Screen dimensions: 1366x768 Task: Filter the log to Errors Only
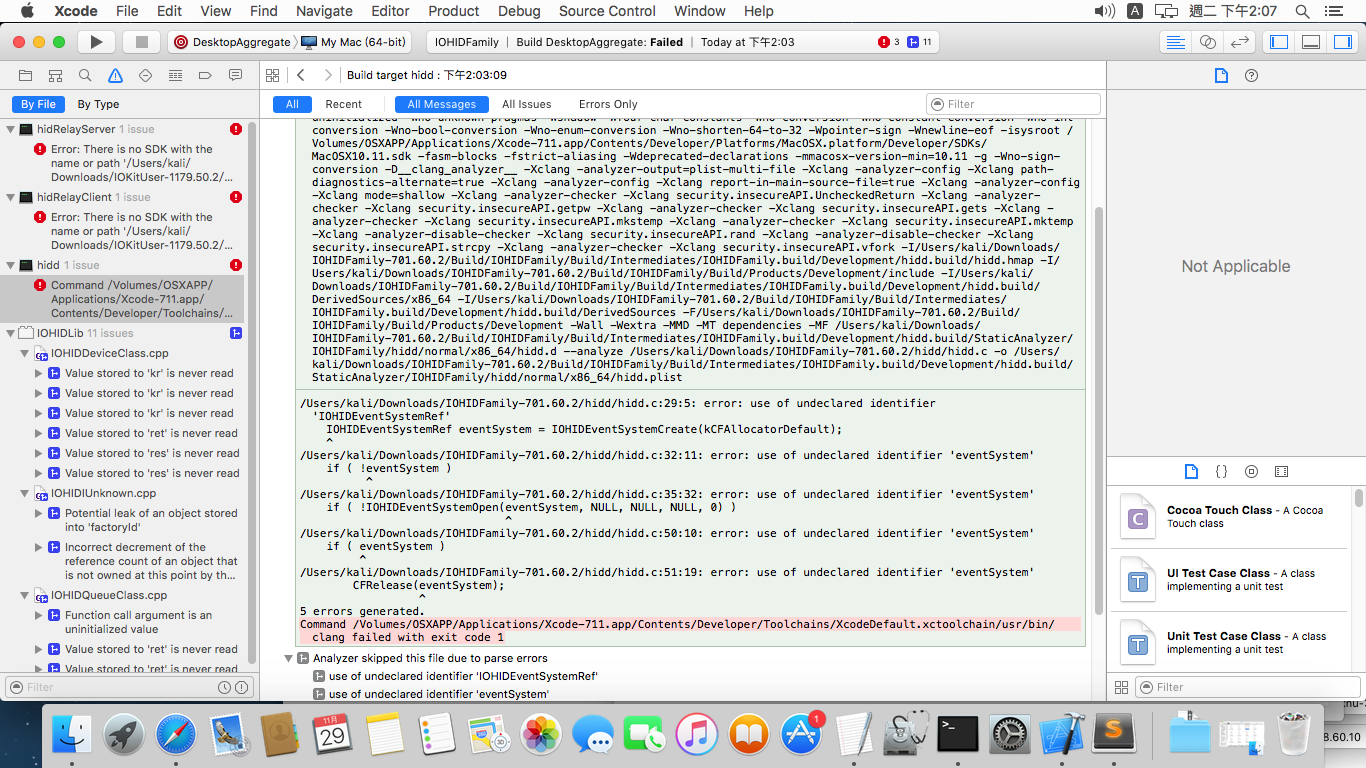pyautogui.click(x=608, y=104)
